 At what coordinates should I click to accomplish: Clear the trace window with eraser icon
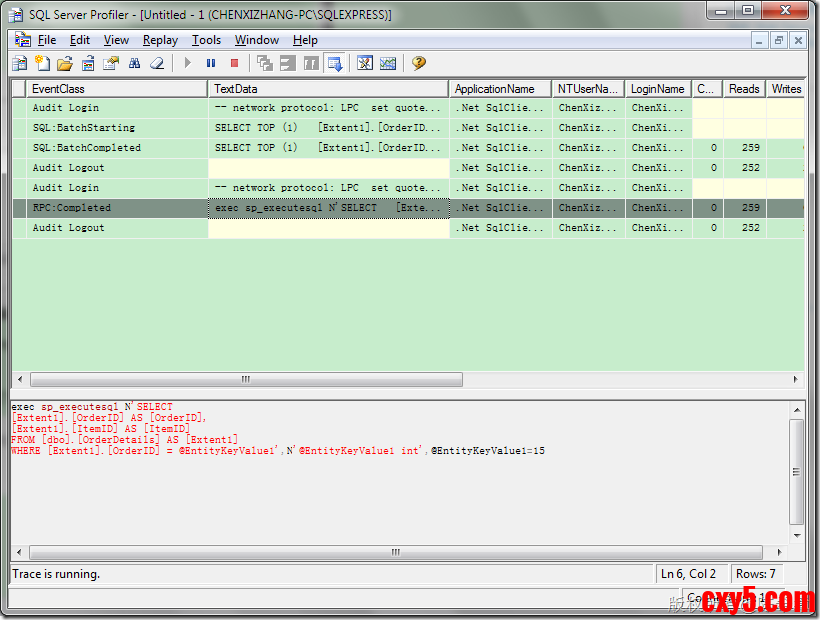[157, 63]
